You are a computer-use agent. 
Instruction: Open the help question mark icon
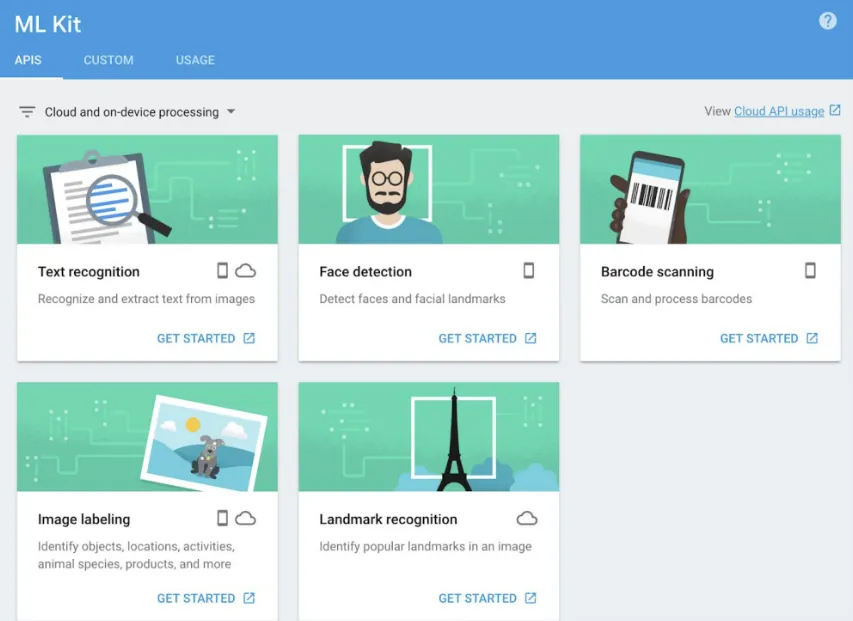point(827,21)
